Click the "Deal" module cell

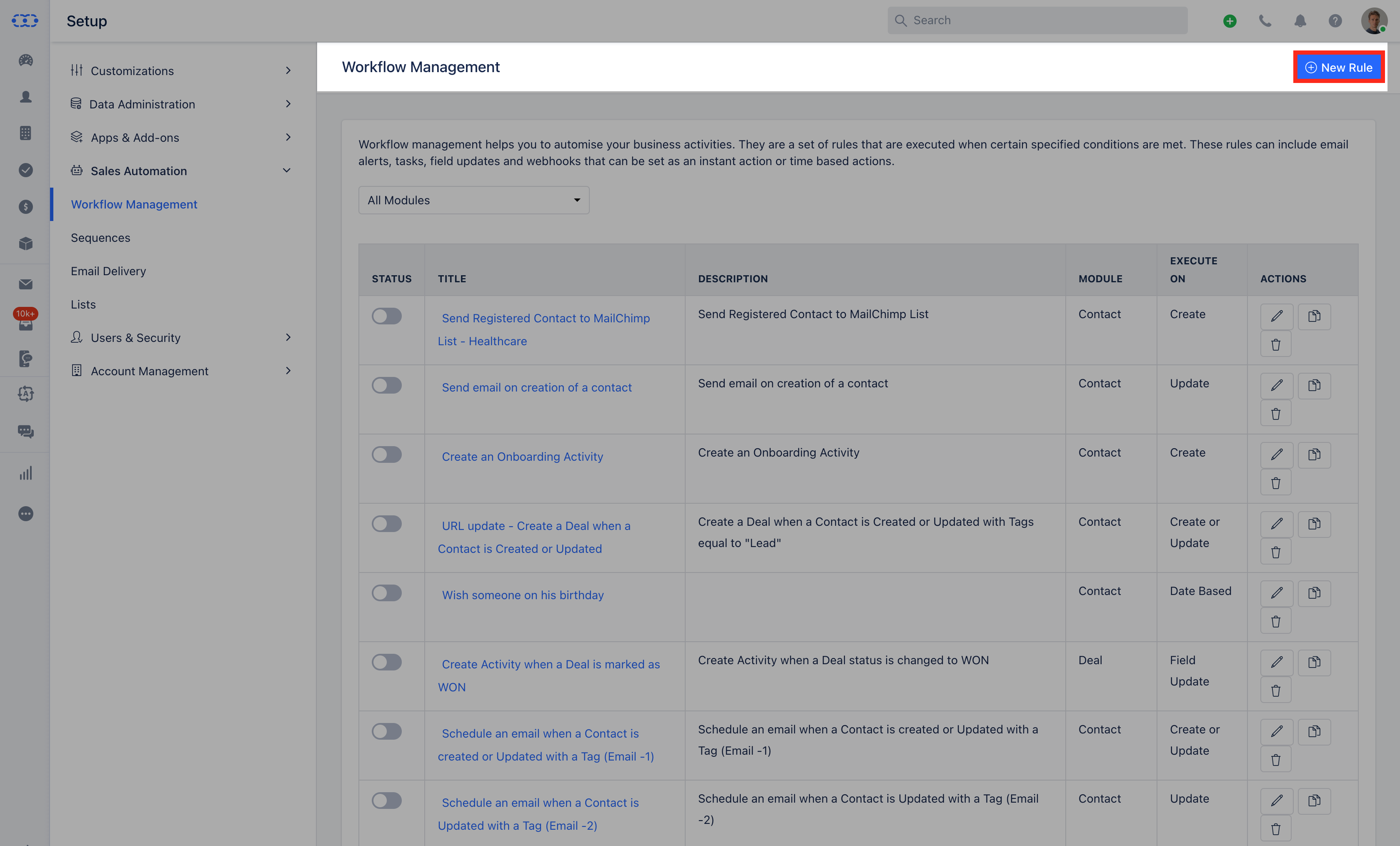pos(1090,660)
